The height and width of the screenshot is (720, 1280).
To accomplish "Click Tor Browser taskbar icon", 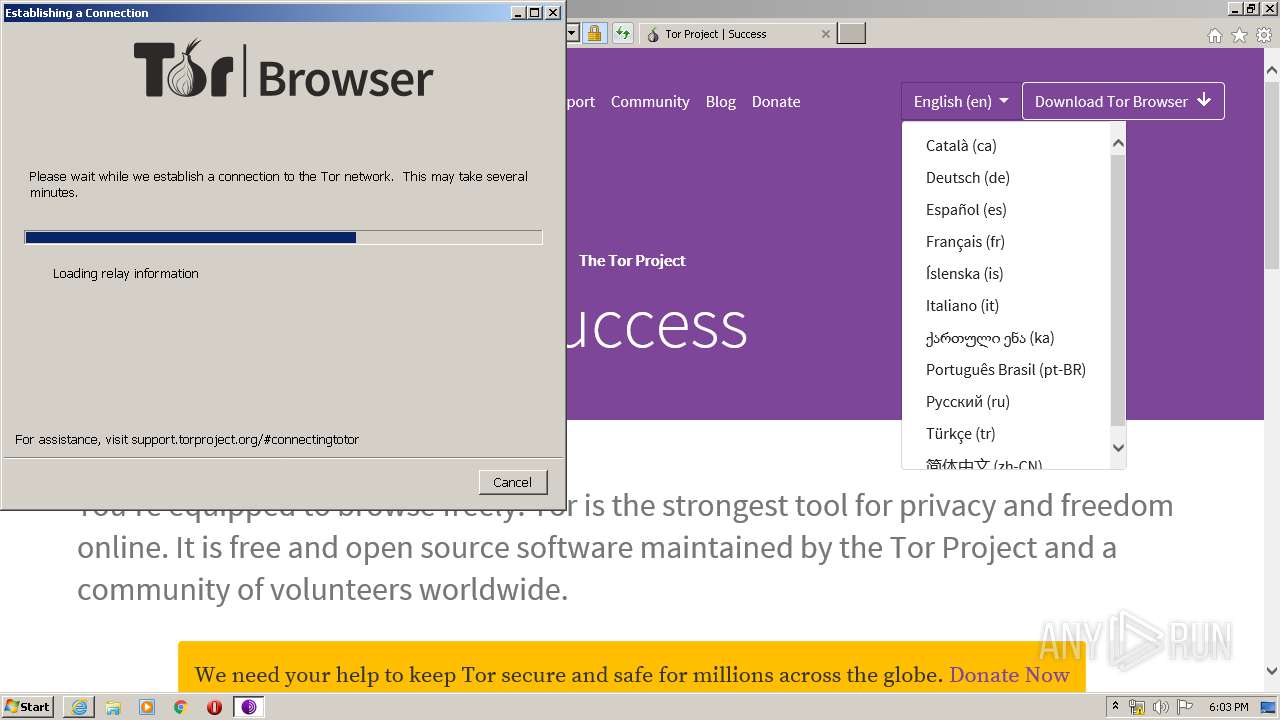I will [249, 707].
